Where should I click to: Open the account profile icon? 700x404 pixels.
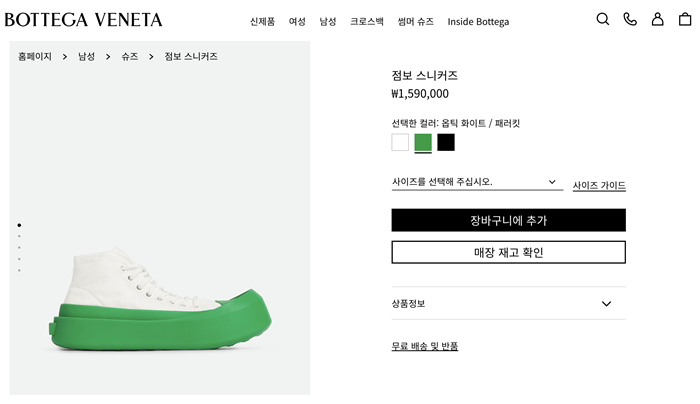657,19
